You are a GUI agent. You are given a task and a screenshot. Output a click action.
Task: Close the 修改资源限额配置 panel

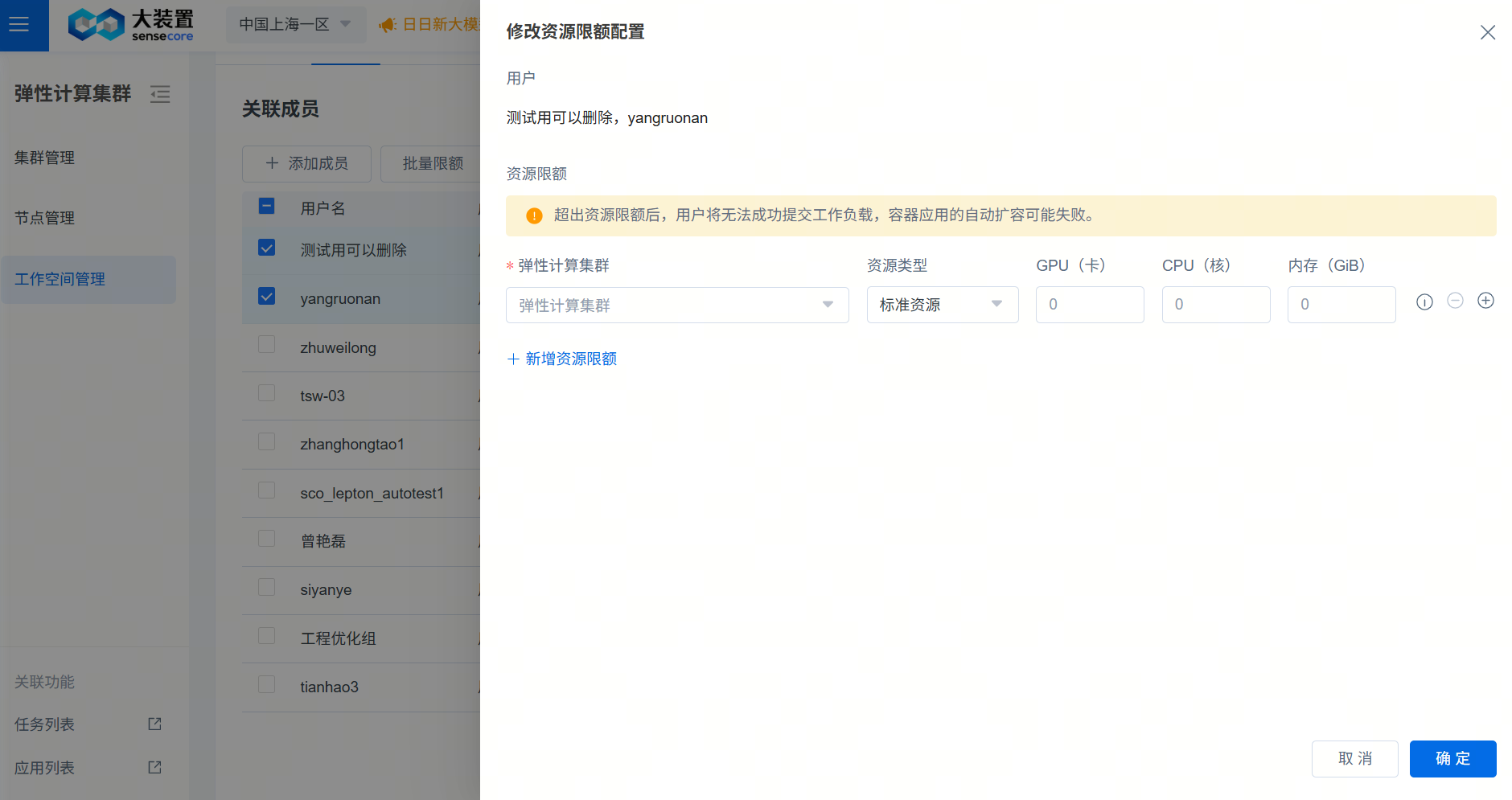1487,32
